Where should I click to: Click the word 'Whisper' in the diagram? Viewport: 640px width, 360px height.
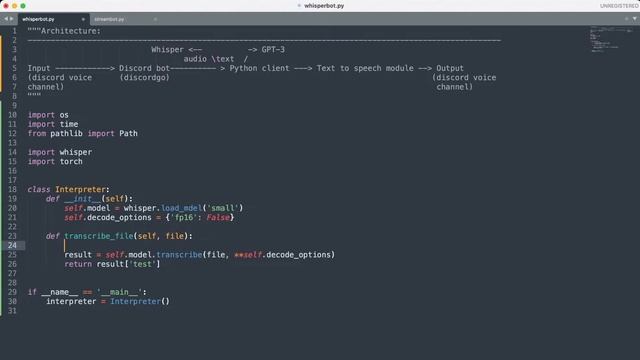pyautogui.click(x=167, y=50)
